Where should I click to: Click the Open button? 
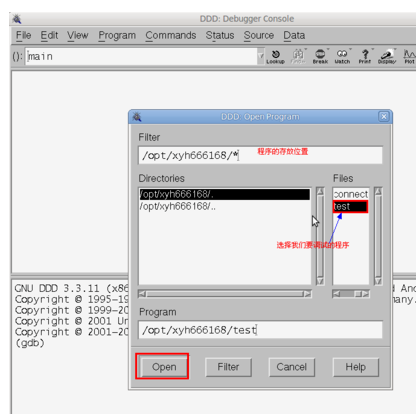164,367
